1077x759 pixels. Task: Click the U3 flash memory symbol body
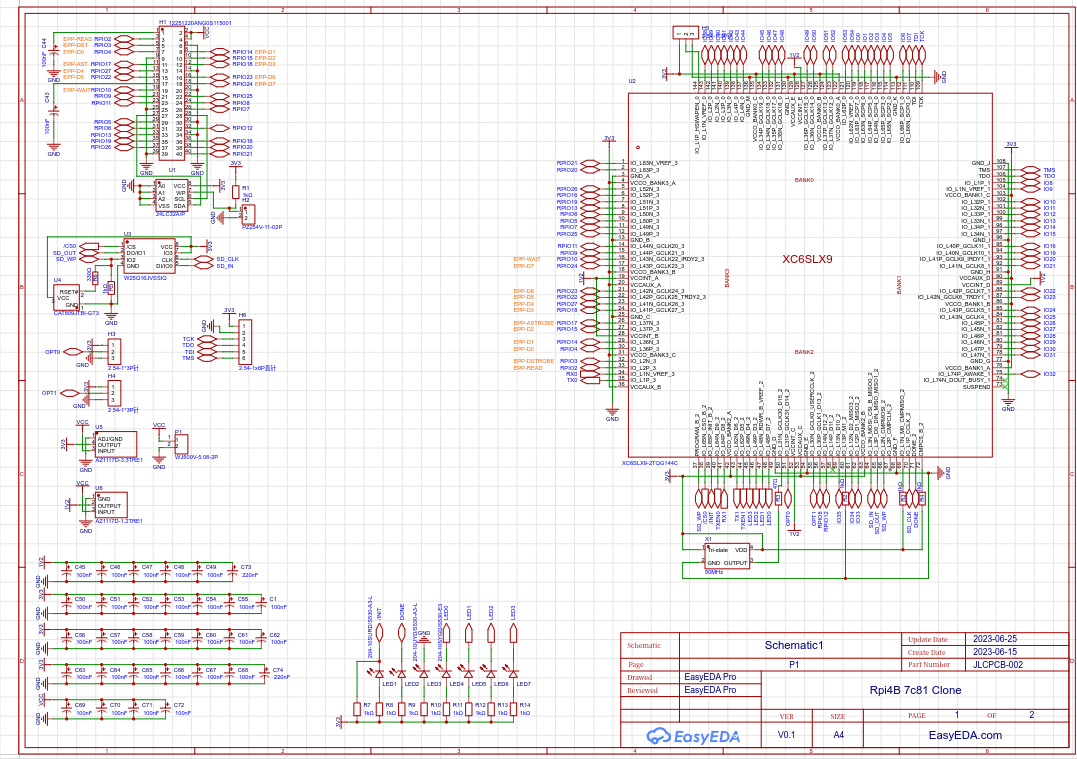click(150, 256)
